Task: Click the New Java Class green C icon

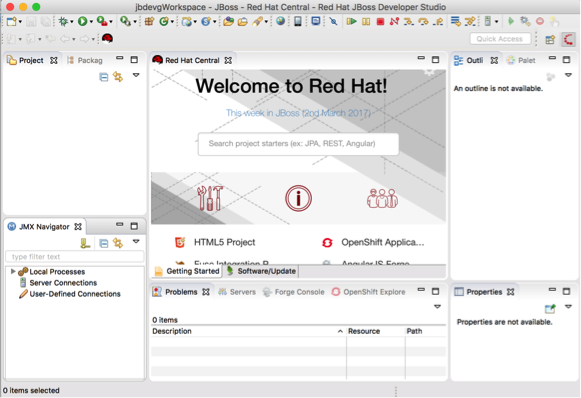Action: tap(163, 21)
